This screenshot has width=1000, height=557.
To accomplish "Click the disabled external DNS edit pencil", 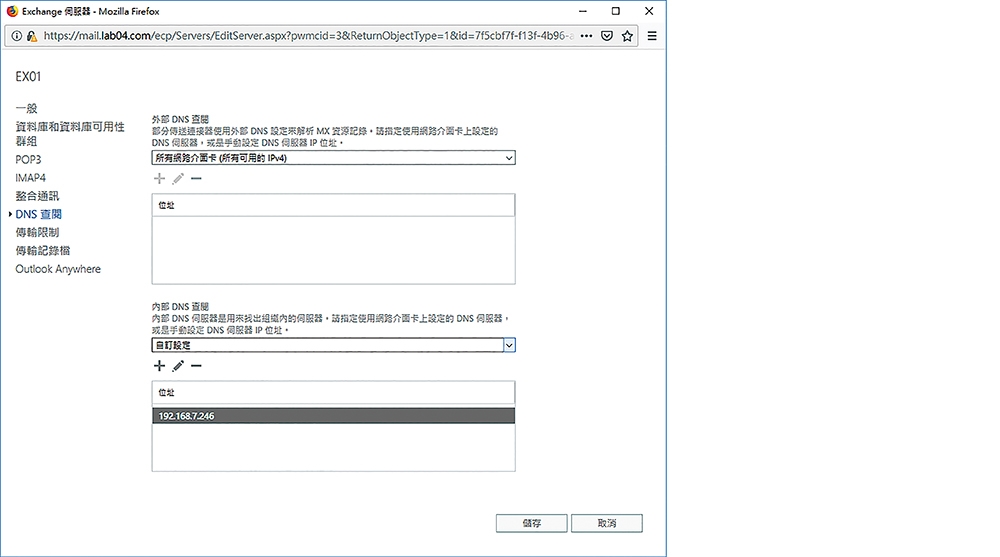I will tap(178, 179).
